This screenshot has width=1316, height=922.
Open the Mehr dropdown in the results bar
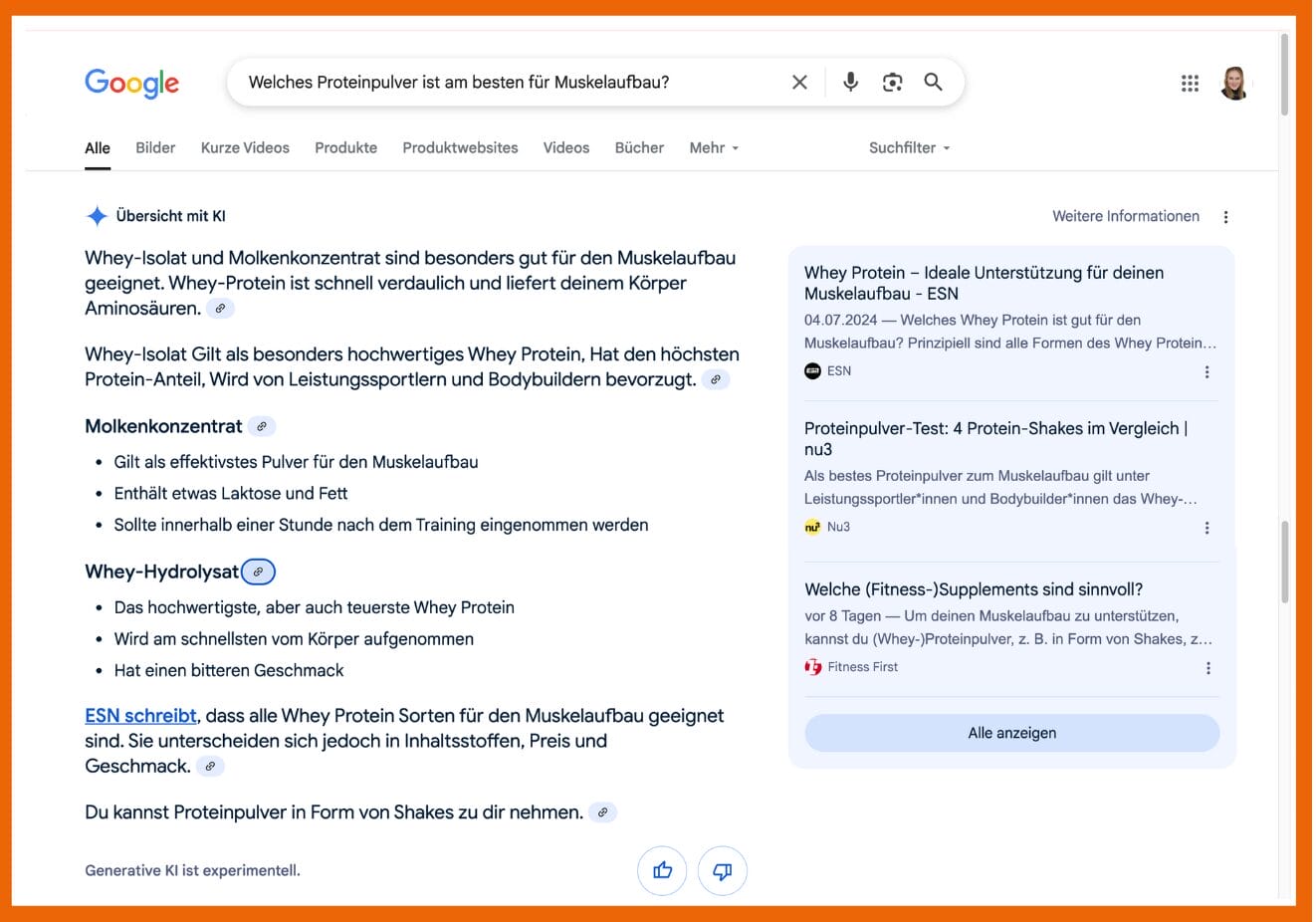point(713,147)
